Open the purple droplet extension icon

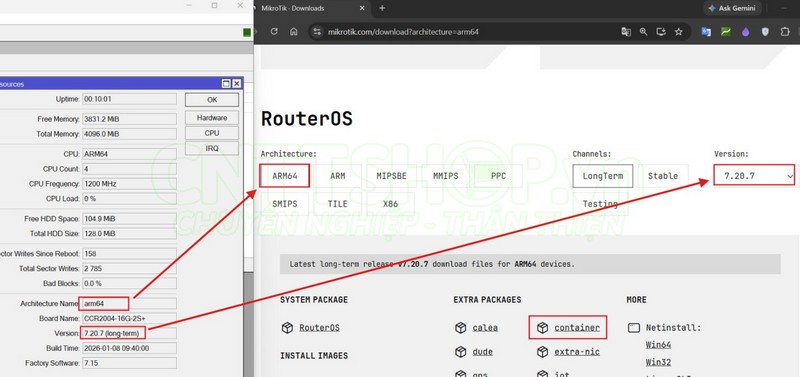pos(745,32)
